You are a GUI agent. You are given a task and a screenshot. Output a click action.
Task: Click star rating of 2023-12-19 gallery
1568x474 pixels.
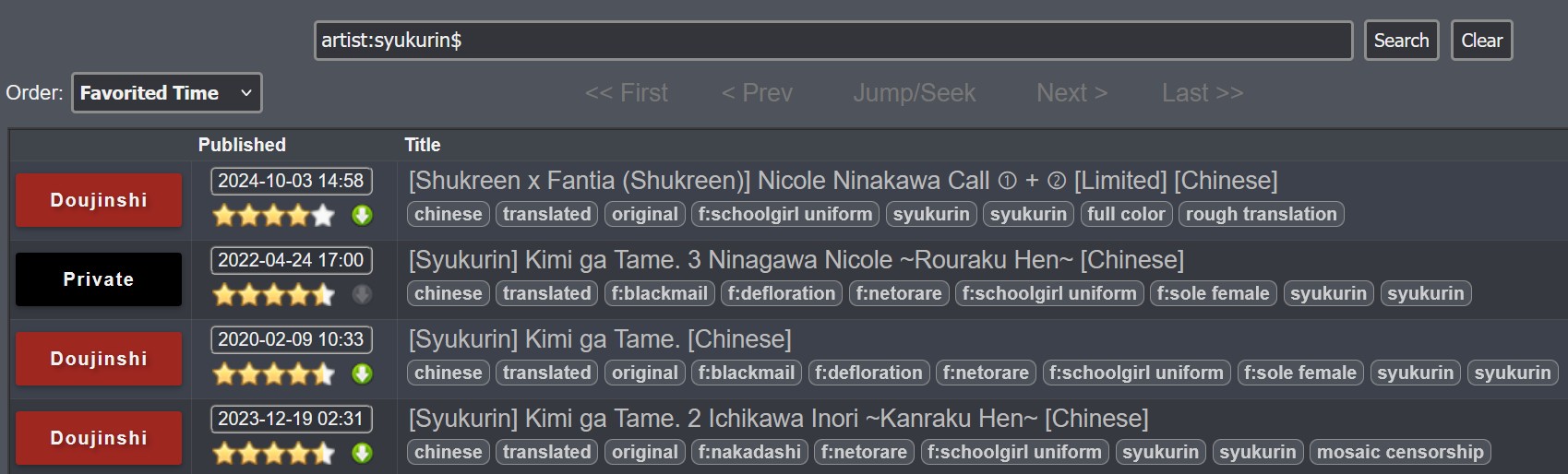pos(273,454)
